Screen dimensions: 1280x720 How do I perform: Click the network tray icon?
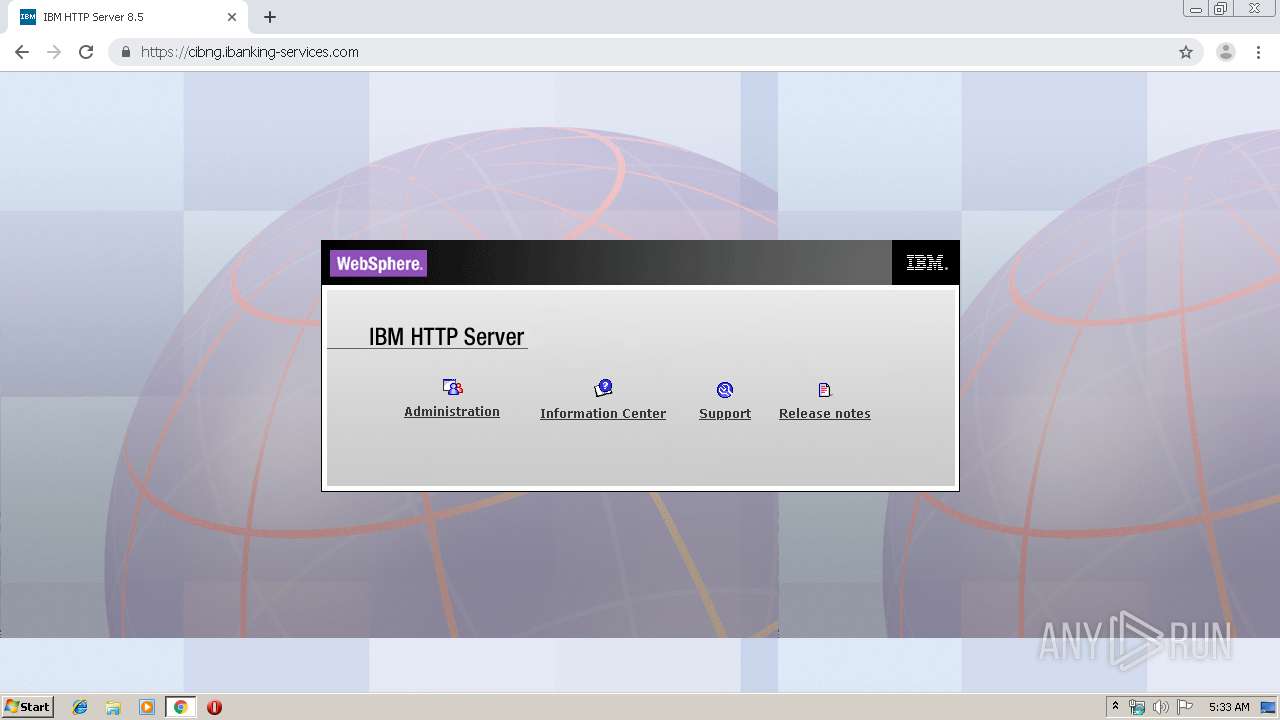point(1137,707)
